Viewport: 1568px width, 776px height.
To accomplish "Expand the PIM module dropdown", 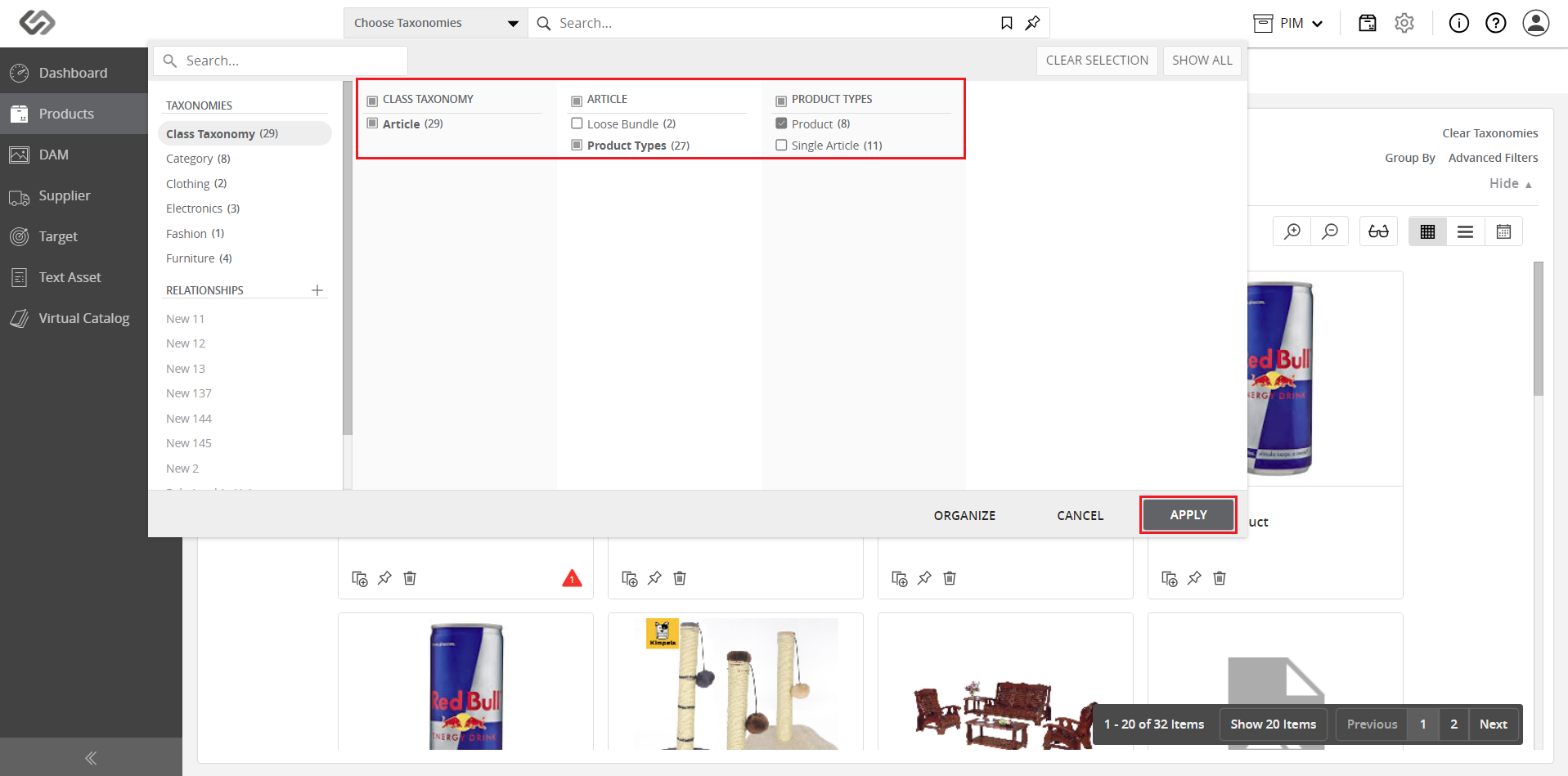I will point(1288,23).
